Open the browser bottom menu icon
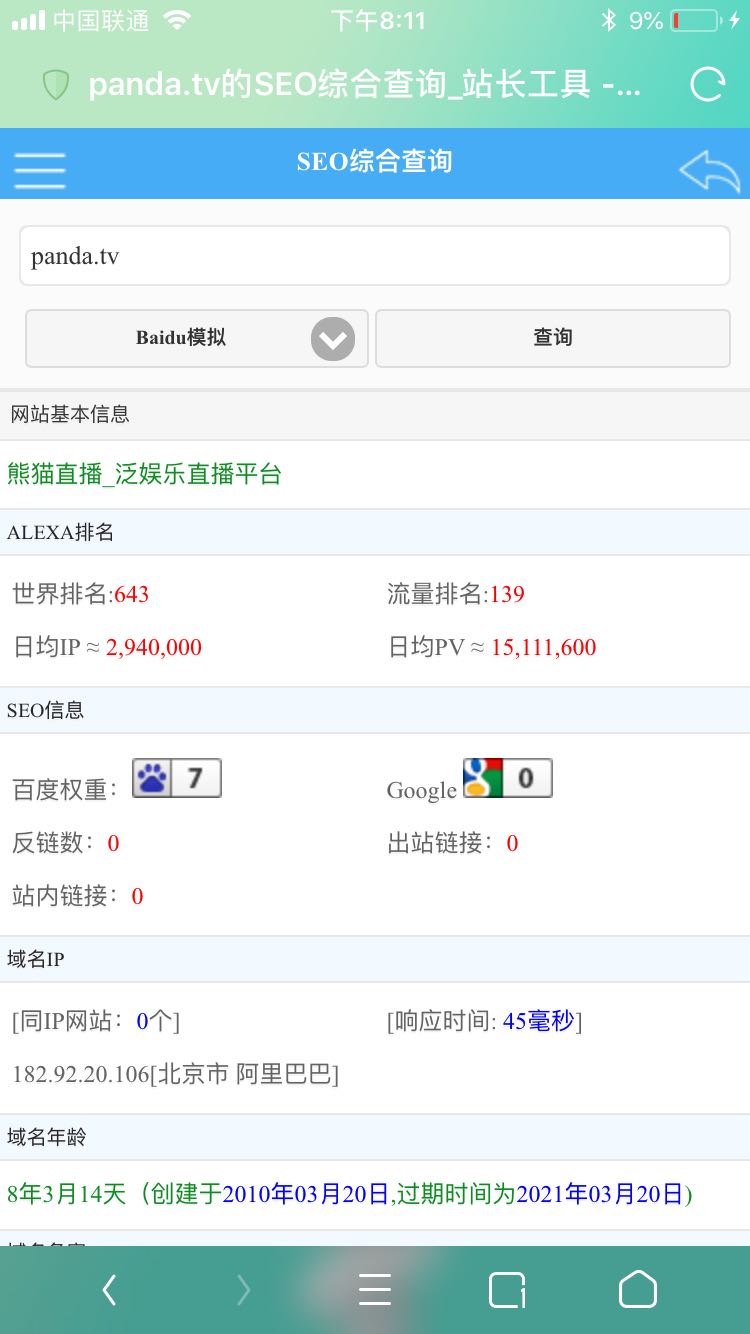This screenshot has width=750, height=1334. click(375, 1290)
